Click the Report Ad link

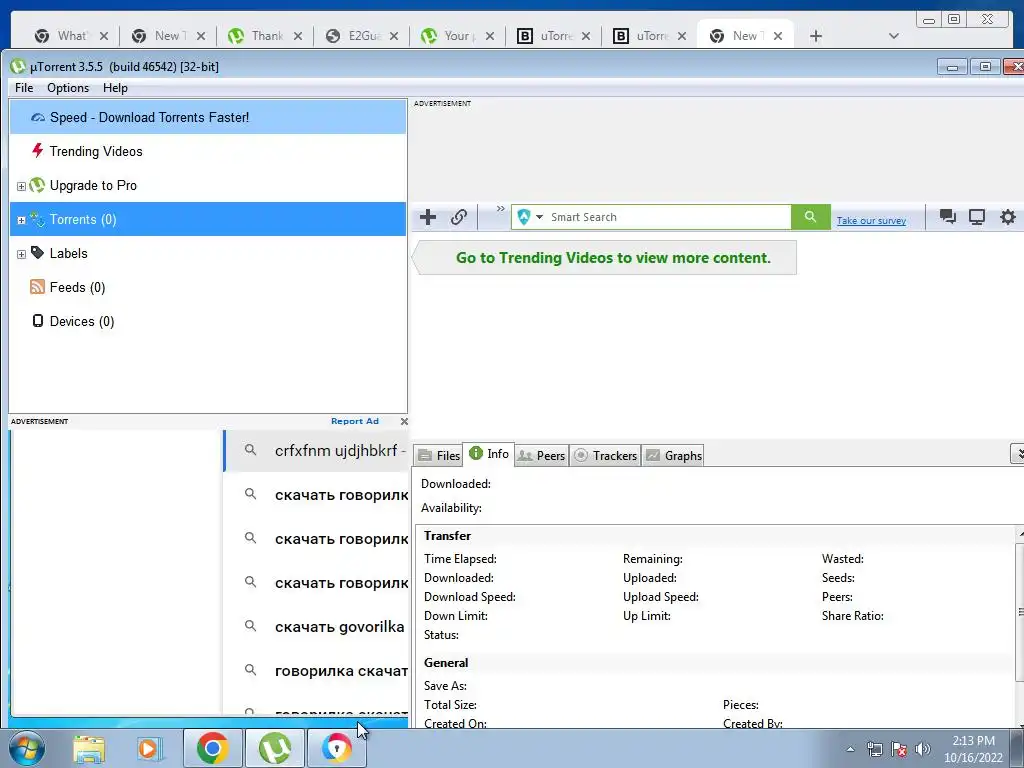355,421
